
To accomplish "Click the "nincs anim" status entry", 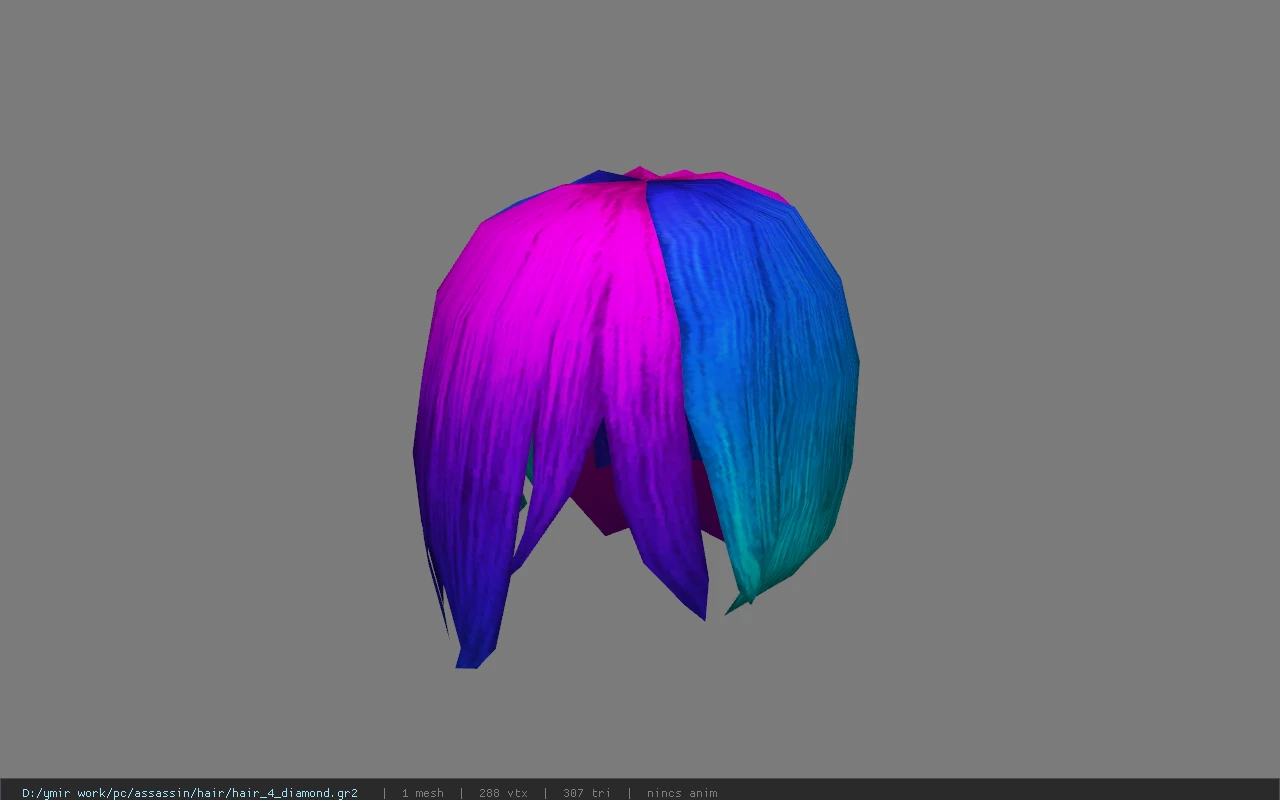I will [x=682, y=793].
